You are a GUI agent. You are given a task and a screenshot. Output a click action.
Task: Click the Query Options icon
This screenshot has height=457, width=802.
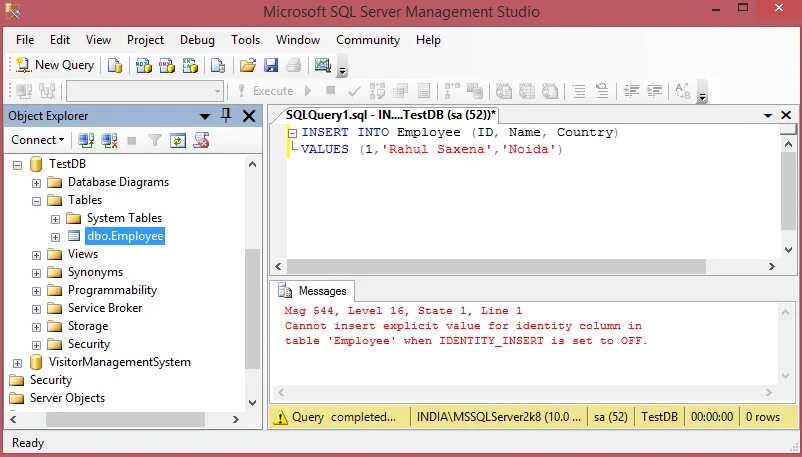(x=400, y=91)
